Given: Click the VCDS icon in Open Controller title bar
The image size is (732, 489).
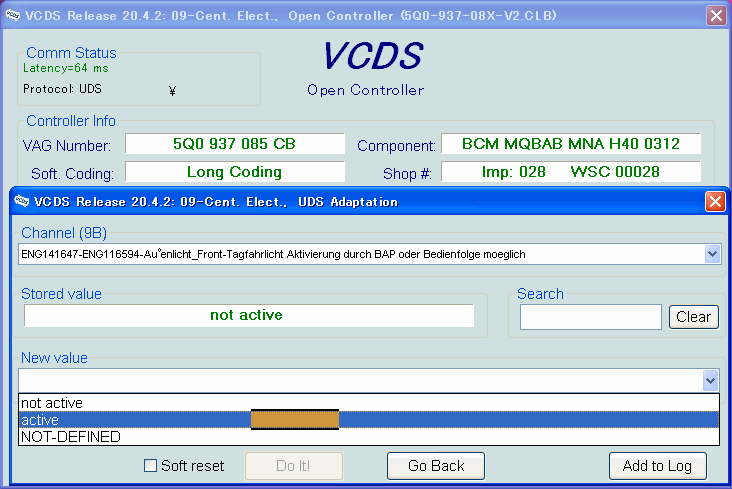Looking at the screenshot, I should click(x=13, y=15).
